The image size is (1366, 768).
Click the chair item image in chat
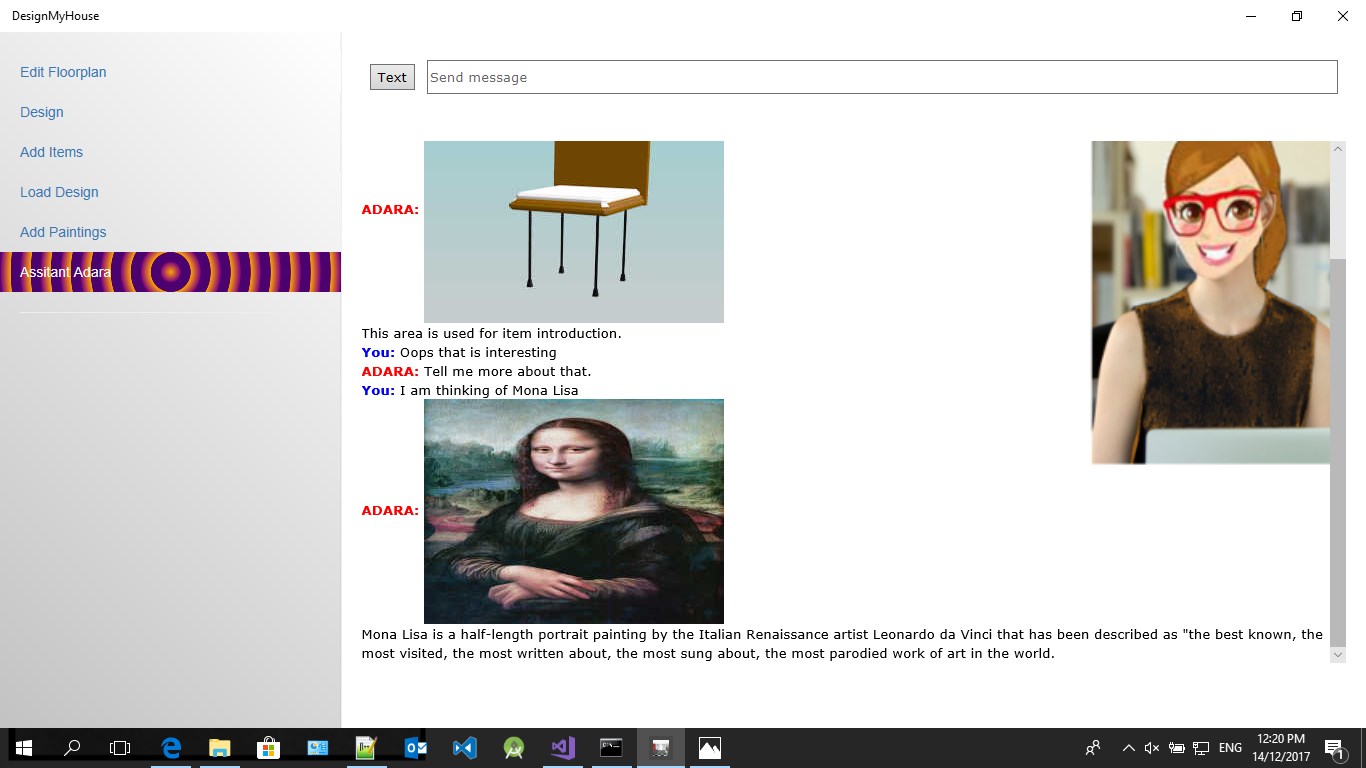[574, 232]
